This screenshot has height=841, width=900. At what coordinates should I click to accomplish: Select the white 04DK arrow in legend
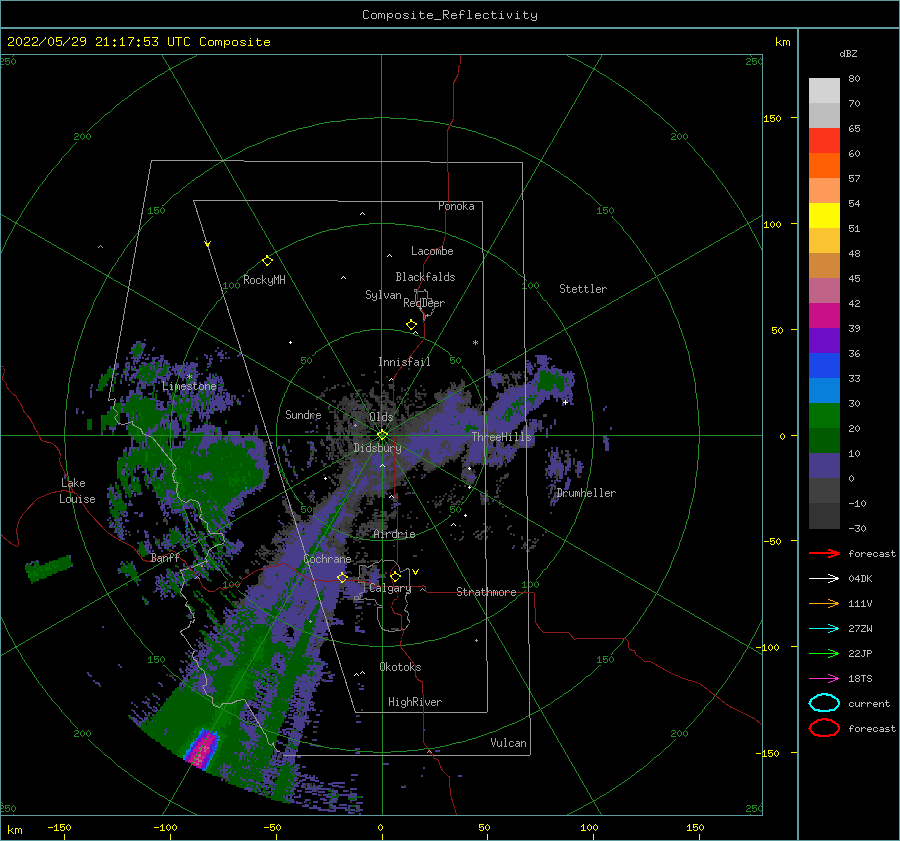[x=824, y=578]
